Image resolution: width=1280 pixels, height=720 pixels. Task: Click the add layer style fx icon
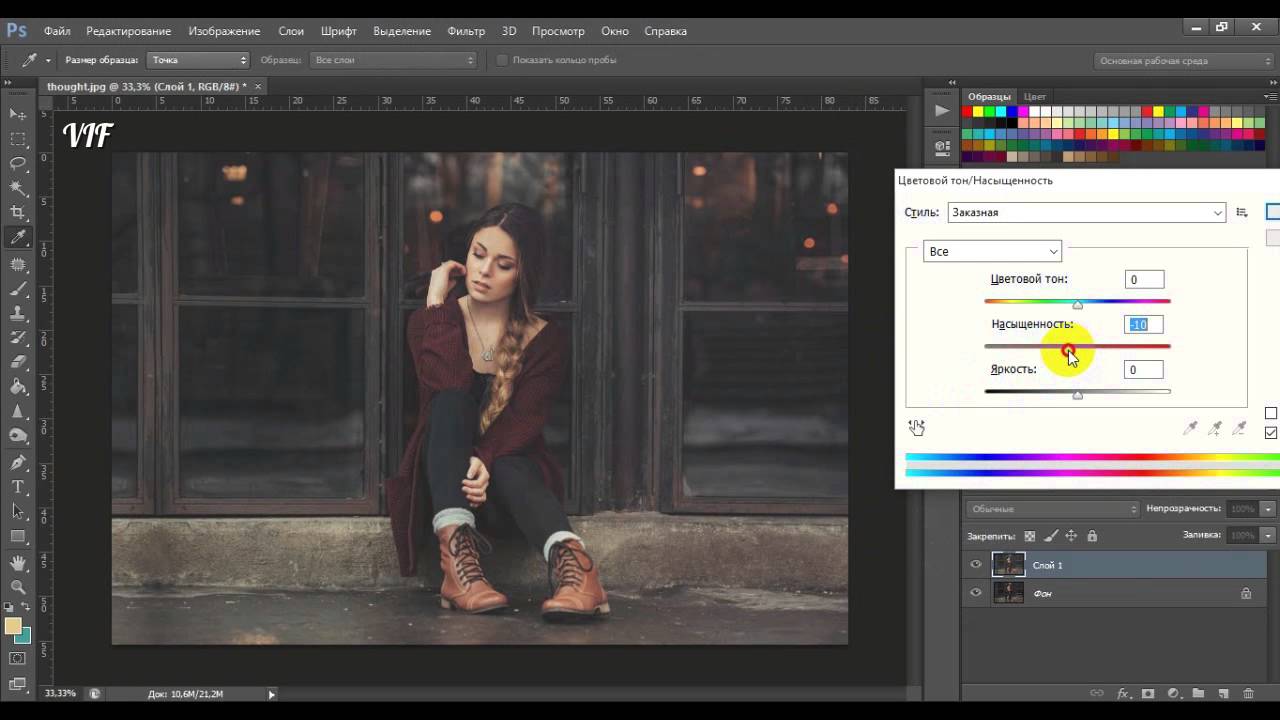(x=1123, y=693)
